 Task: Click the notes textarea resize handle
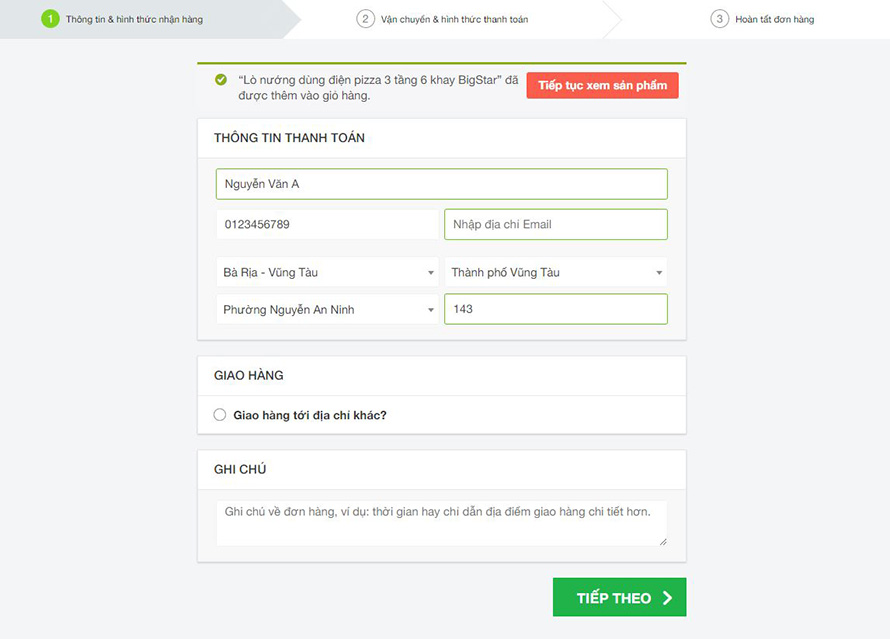[663, 542]
